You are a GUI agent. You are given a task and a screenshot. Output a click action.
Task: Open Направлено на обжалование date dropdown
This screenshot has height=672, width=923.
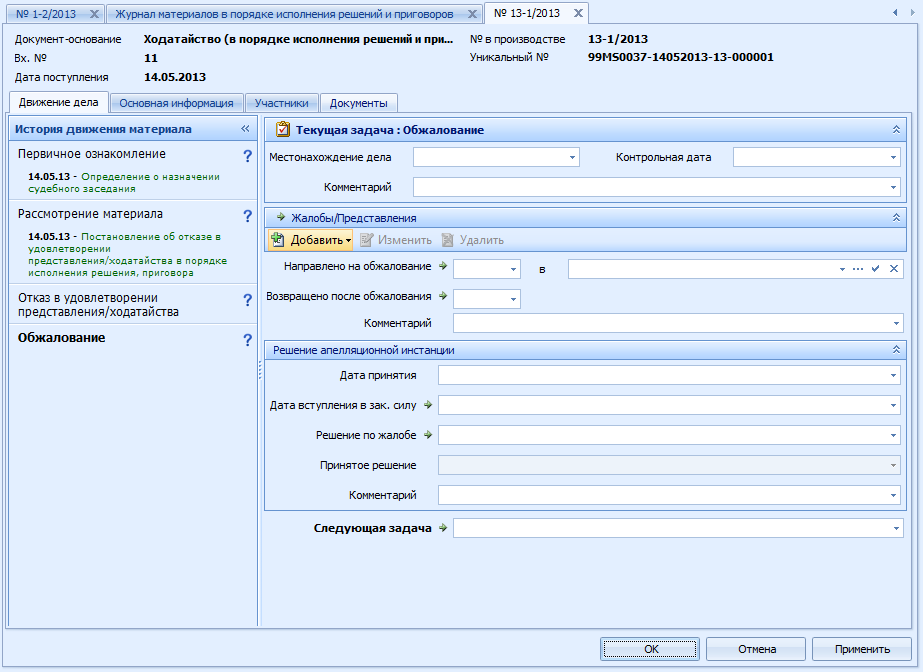(x=513, y=269)
